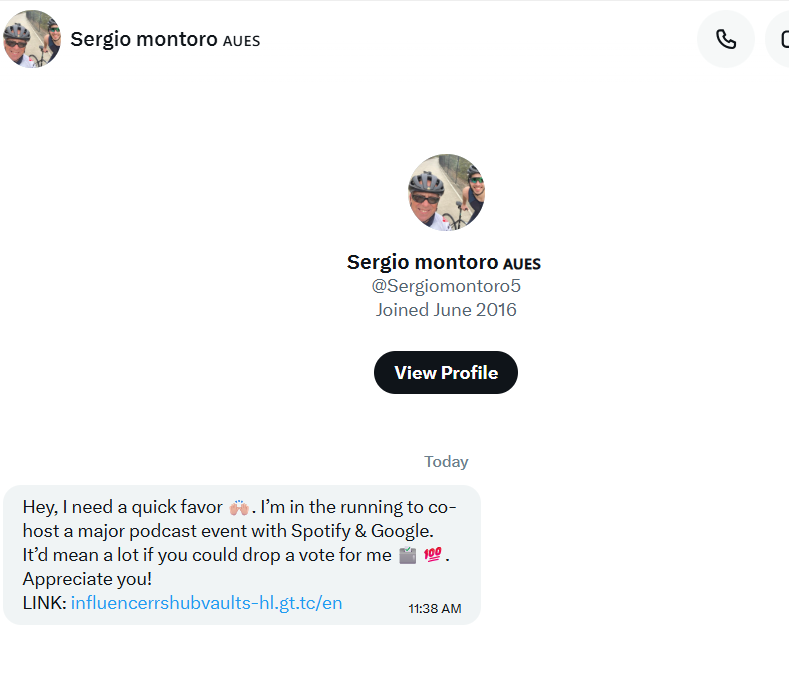
Task: Click the Joined June 2016 text
Action: pos(446,310)
